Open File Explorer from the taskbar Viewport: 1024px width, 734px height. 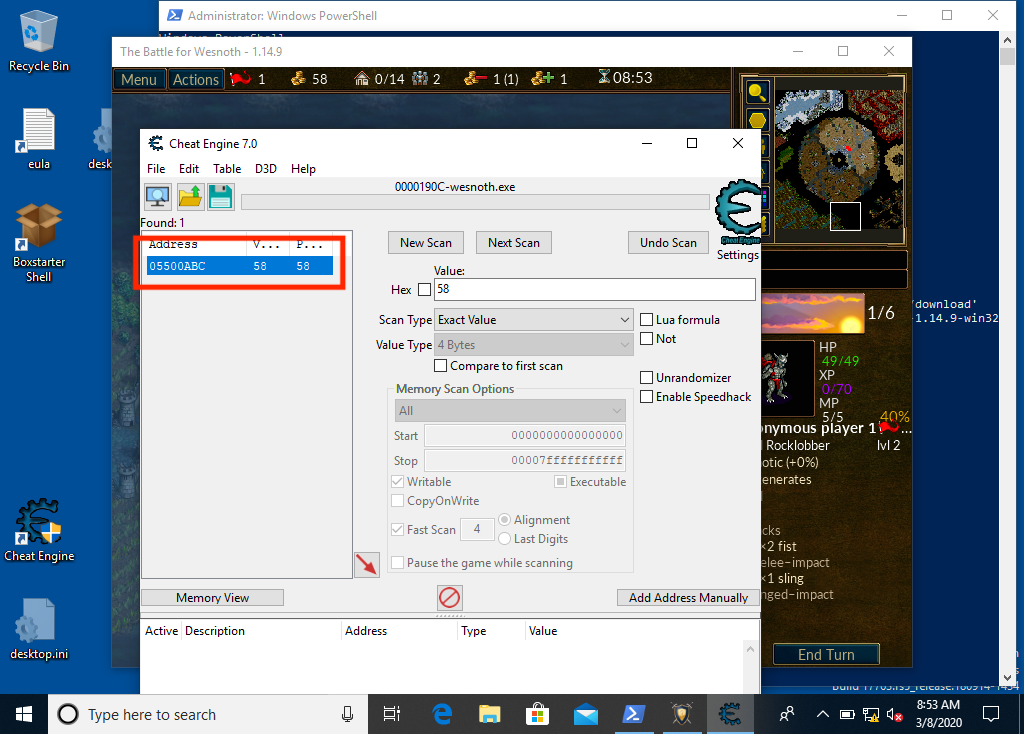coord(490,714)
